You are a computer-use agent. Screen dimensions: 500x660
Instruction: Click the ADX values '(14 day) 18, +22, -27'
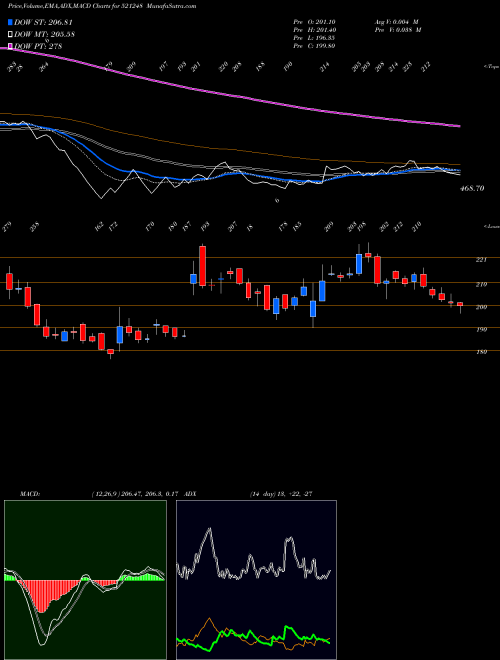click(281, 494)
